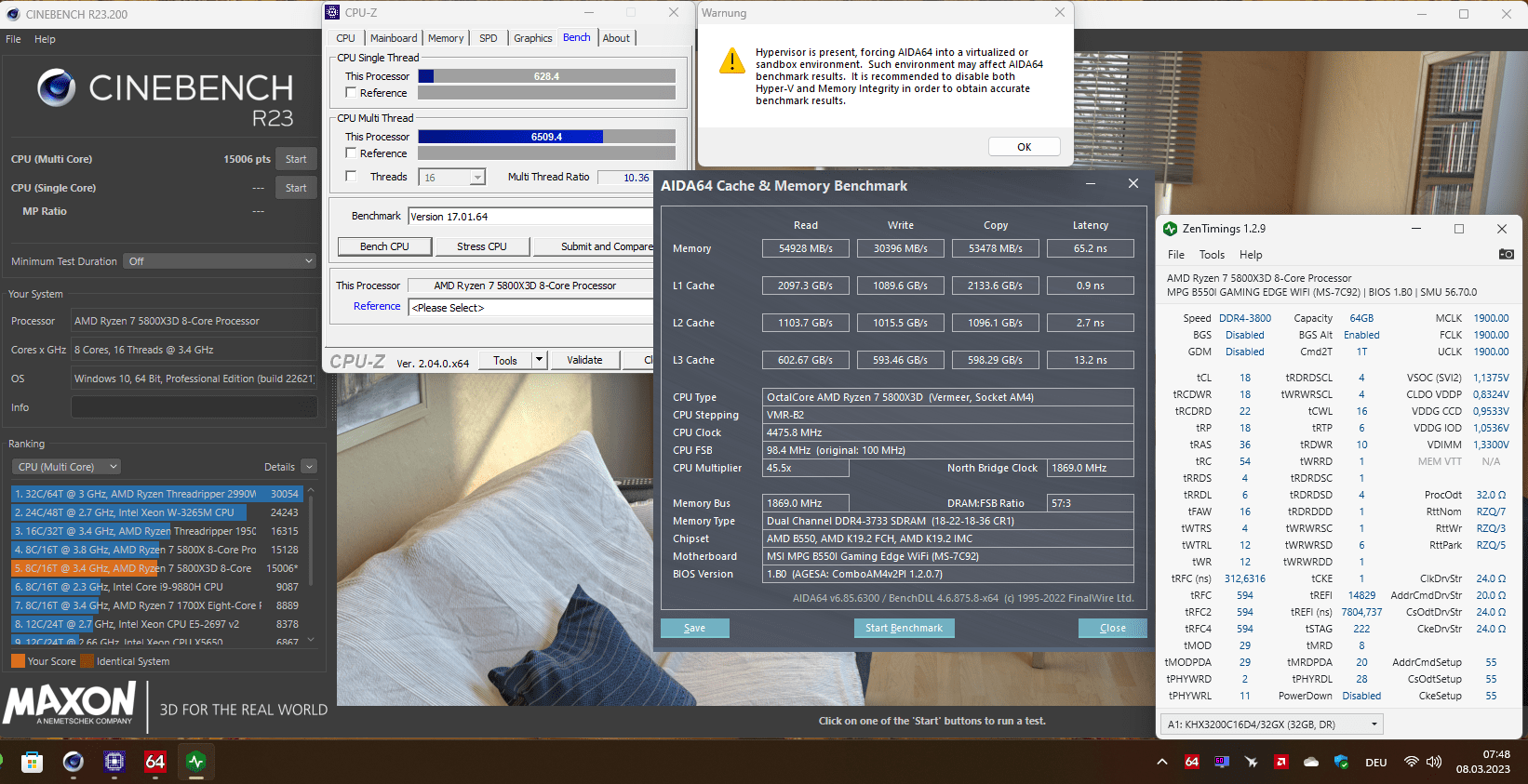This screenshot has width=1528, height=784.
Task: Click the orange Your Score legend swatch
Action: 18,661
